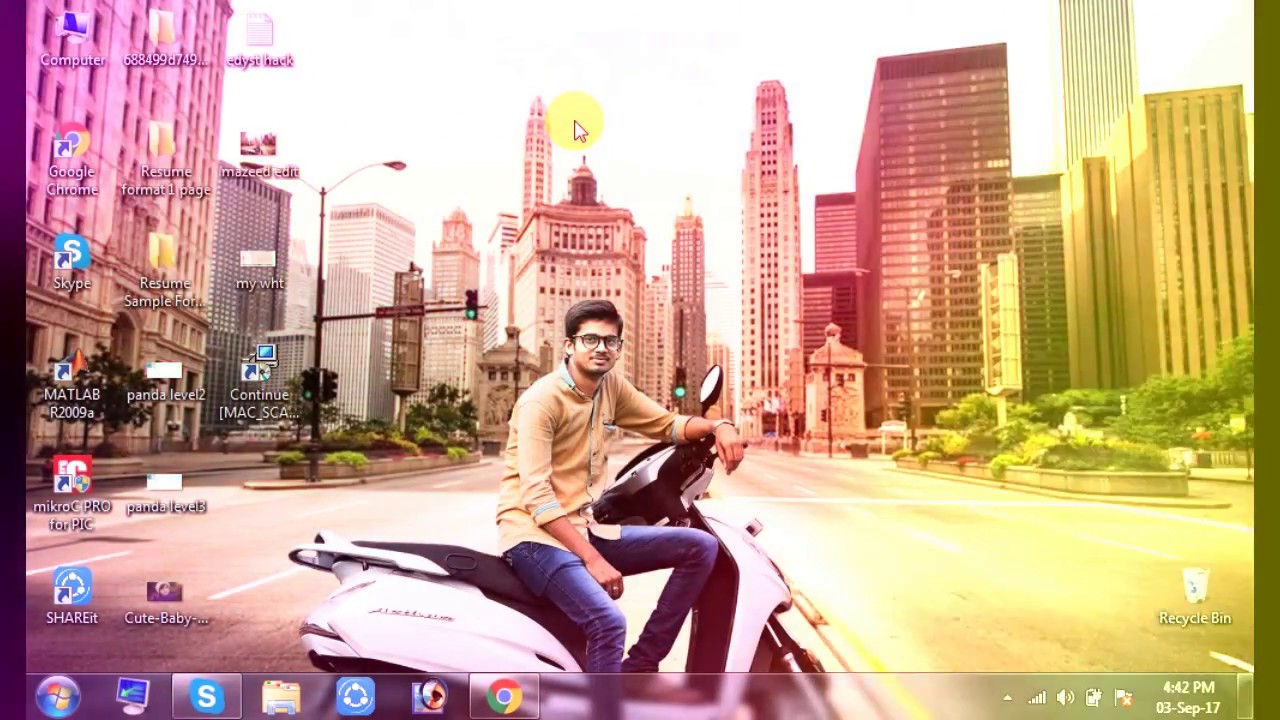Open the network signal tray icon
Screen dimensions: 1280x720
[x=1037, y=698]
